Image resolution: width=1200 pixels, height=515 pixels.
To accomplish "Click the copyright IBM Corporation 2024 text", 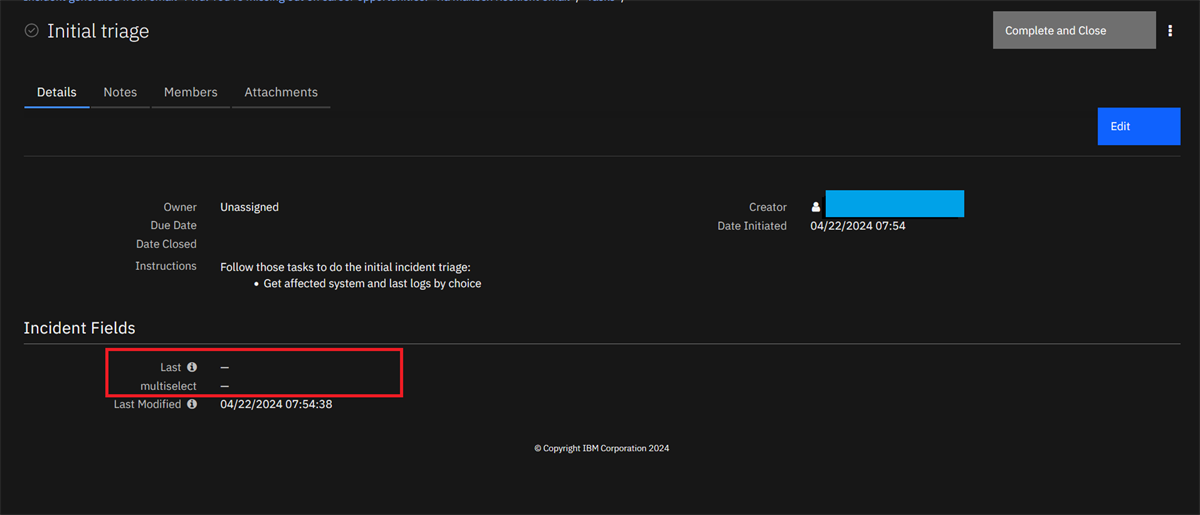I will (x=602, y=448).
